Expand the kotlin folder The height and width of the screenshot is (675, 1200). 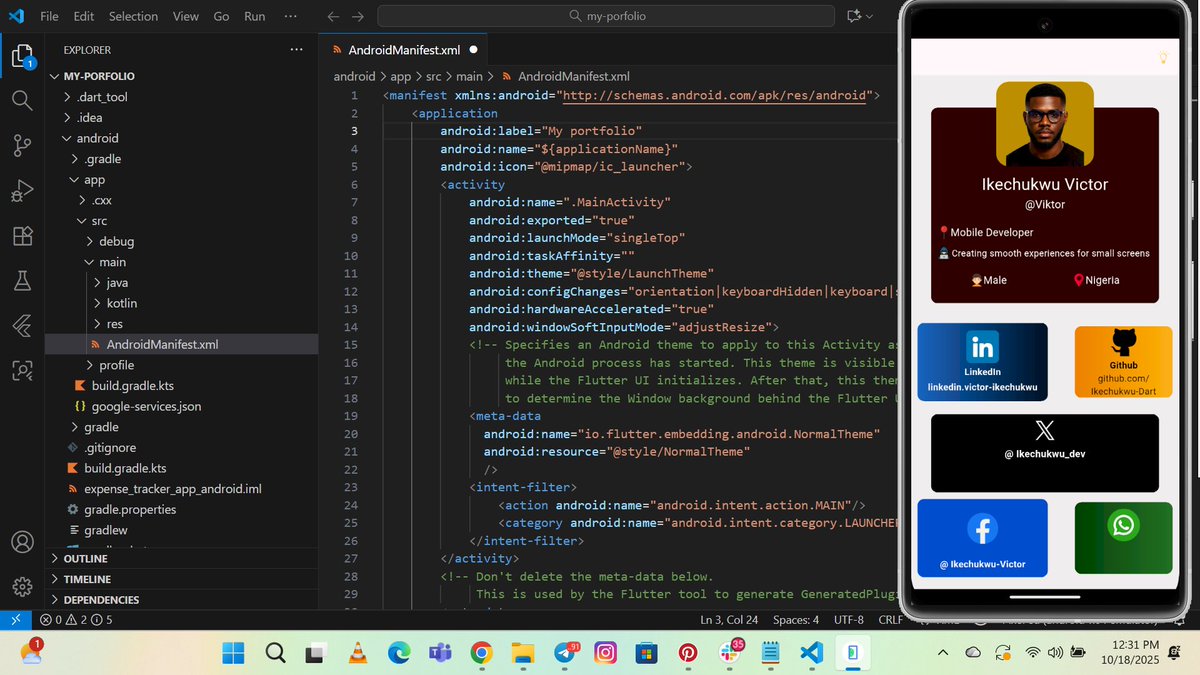click(x=182, y=303)
